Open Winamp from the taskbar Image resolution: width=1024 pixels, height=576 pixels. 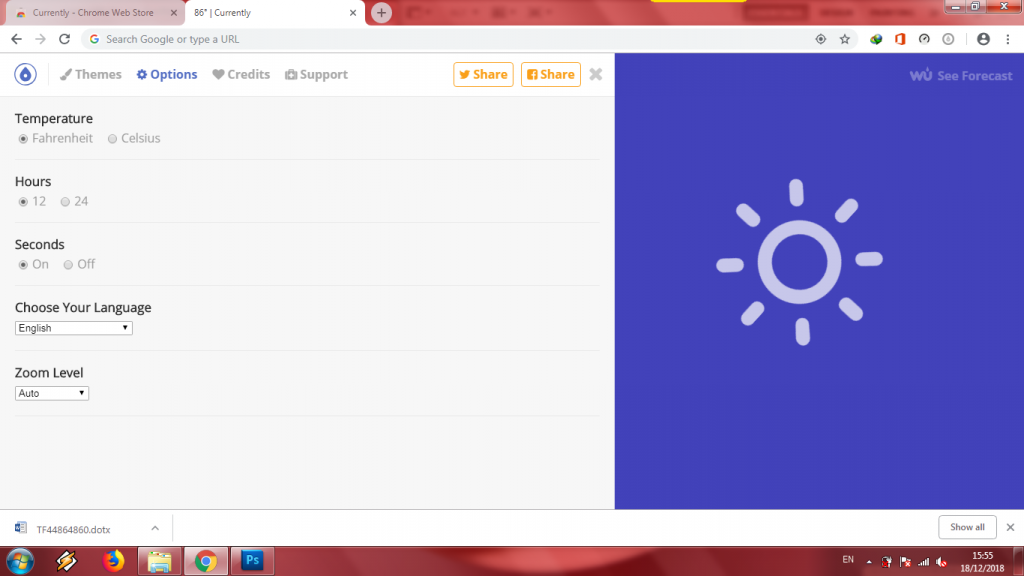pos(66,561)
